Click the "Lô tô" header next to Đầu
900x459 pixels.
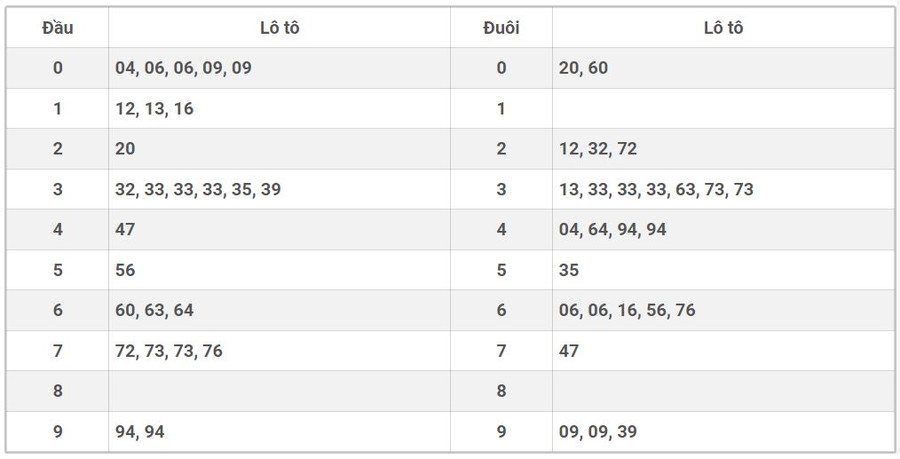pyautogui.click(x=279, y=28)
